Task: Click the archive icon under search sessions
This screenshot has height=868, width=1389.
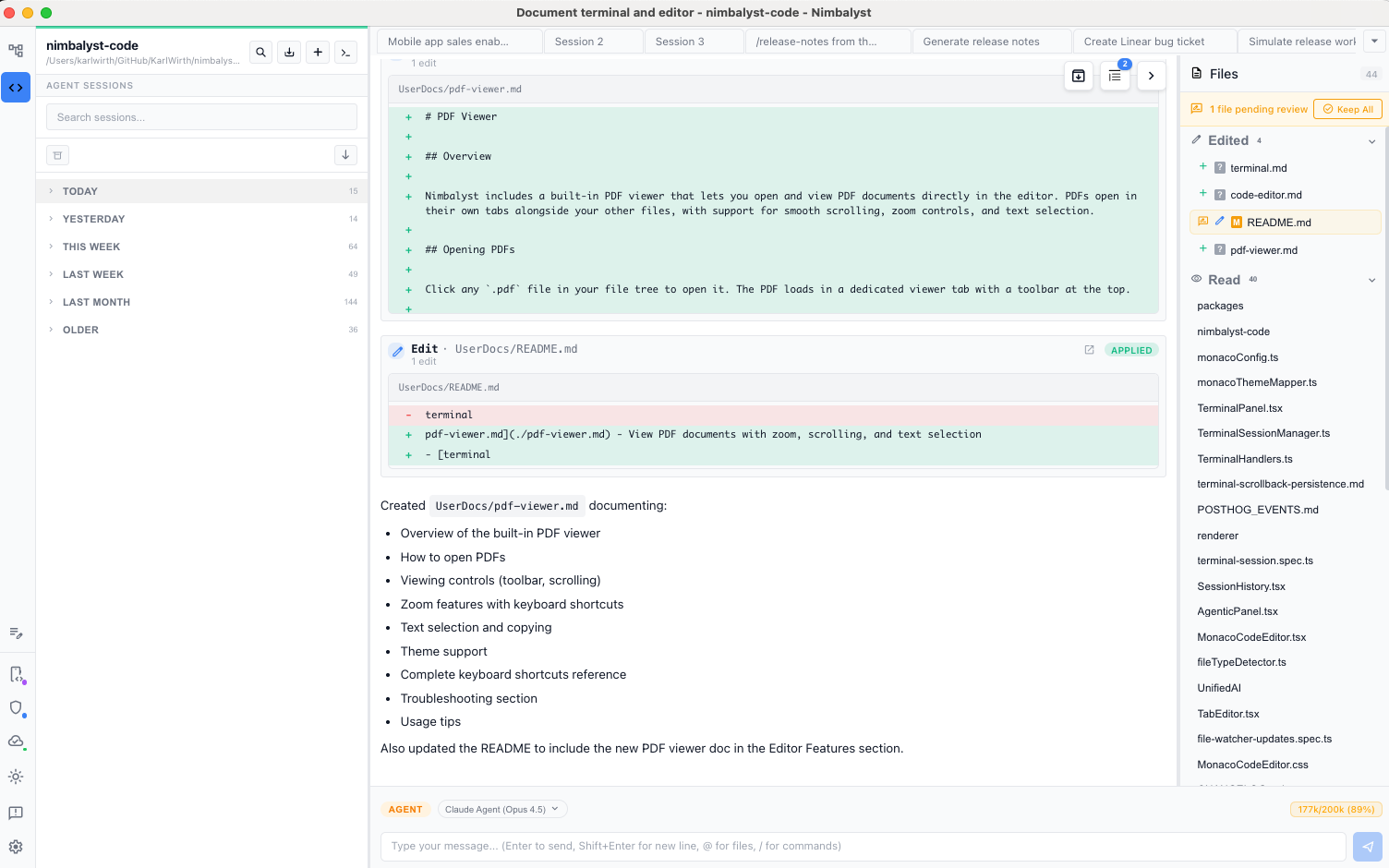Action: (x=57, y=155)
